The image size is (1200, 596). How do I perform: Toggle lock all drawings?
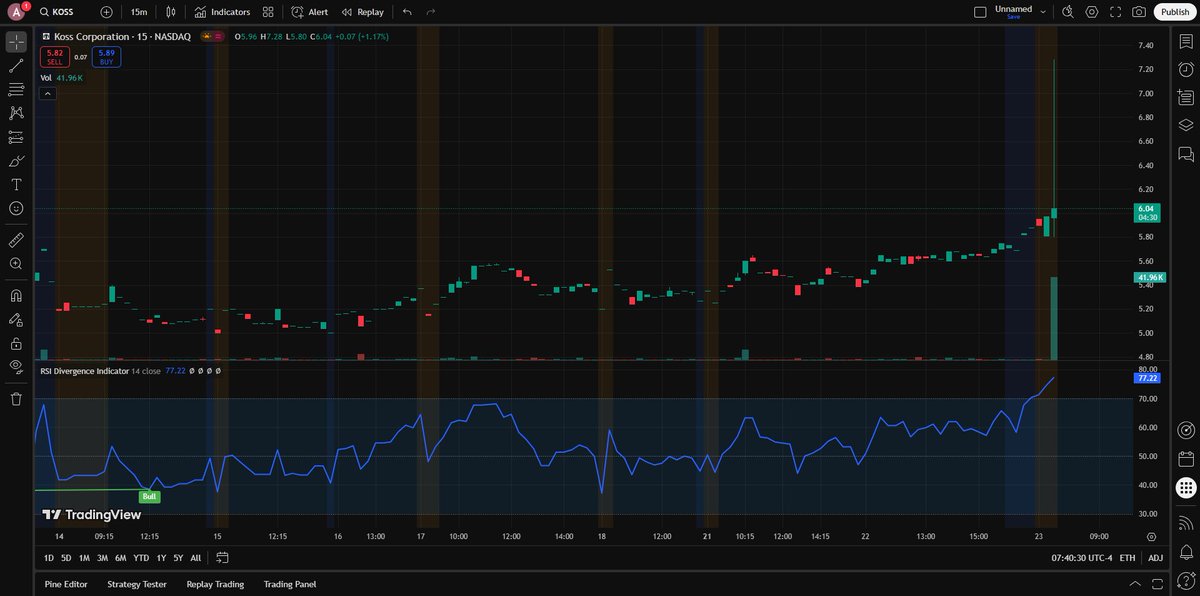pos(16,343)
